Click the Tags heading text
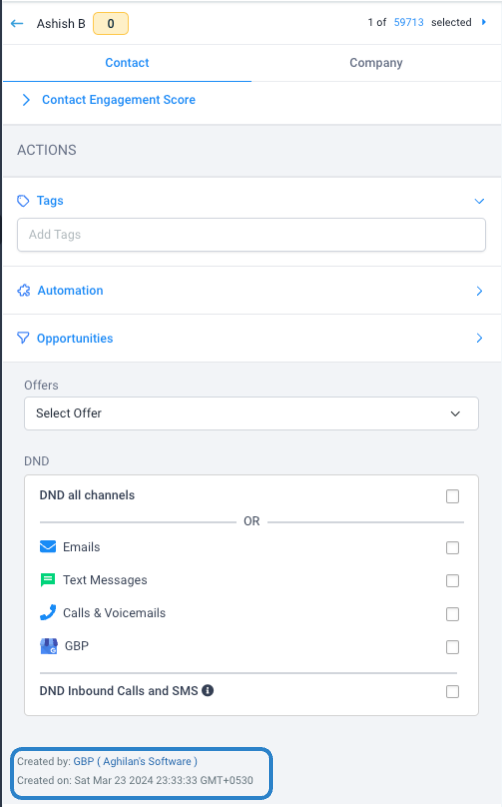 pos(50,201)
